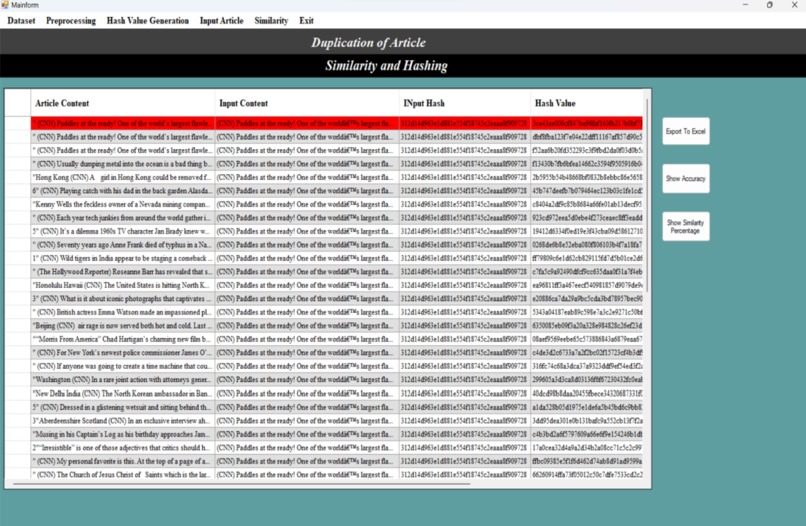806x526 pixels.
Task: Click the INput Hash column header
Action: 465,103
